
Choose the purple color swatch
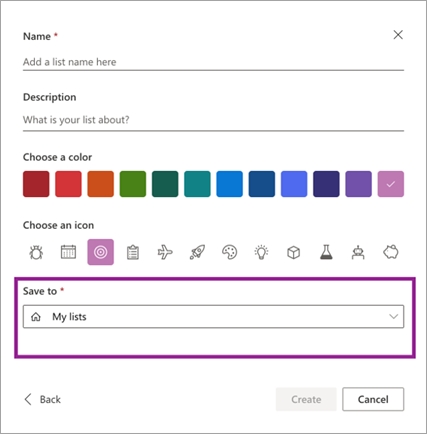point(358,184)
